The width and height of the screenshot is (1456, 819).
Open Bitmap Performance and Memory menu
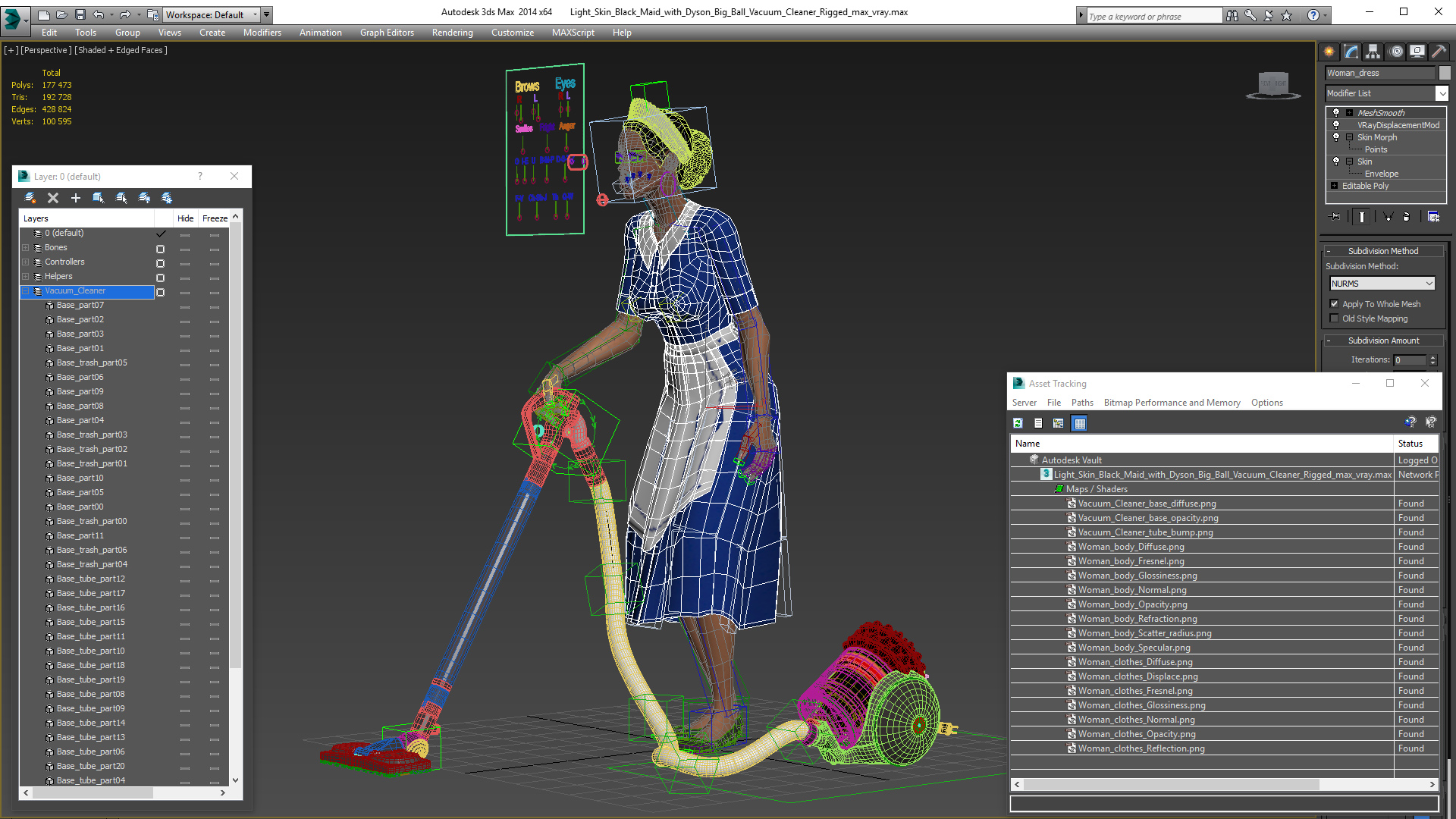click(1172, 403)
